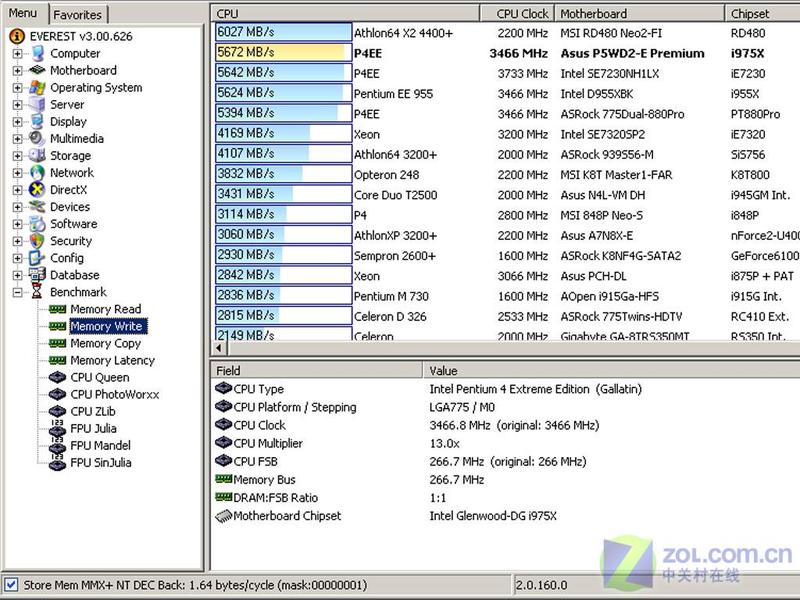
Task: Click the 2.0.160.0 status bar entry
Action: [x=541, y=585]
